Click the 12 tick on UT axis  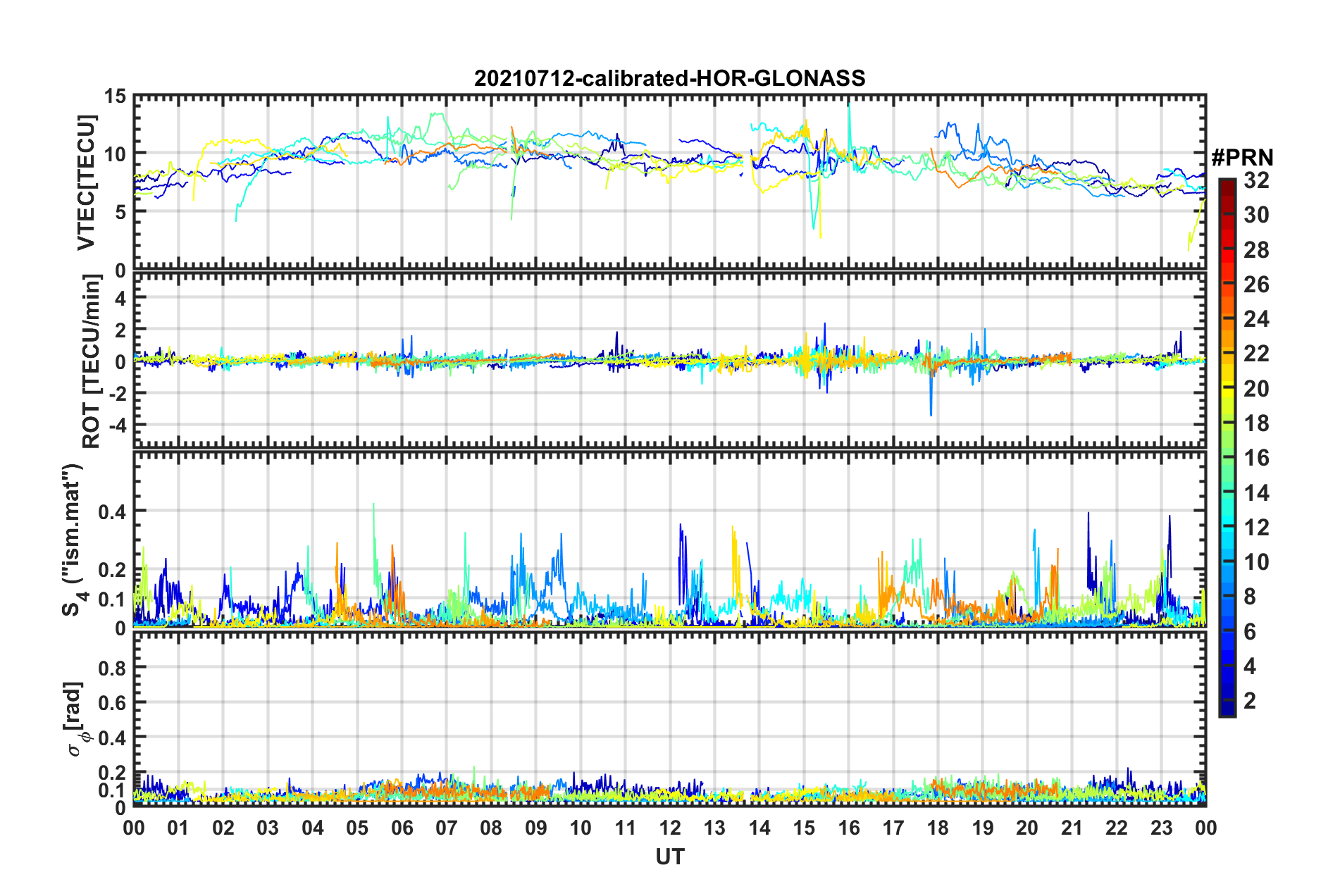670,828
